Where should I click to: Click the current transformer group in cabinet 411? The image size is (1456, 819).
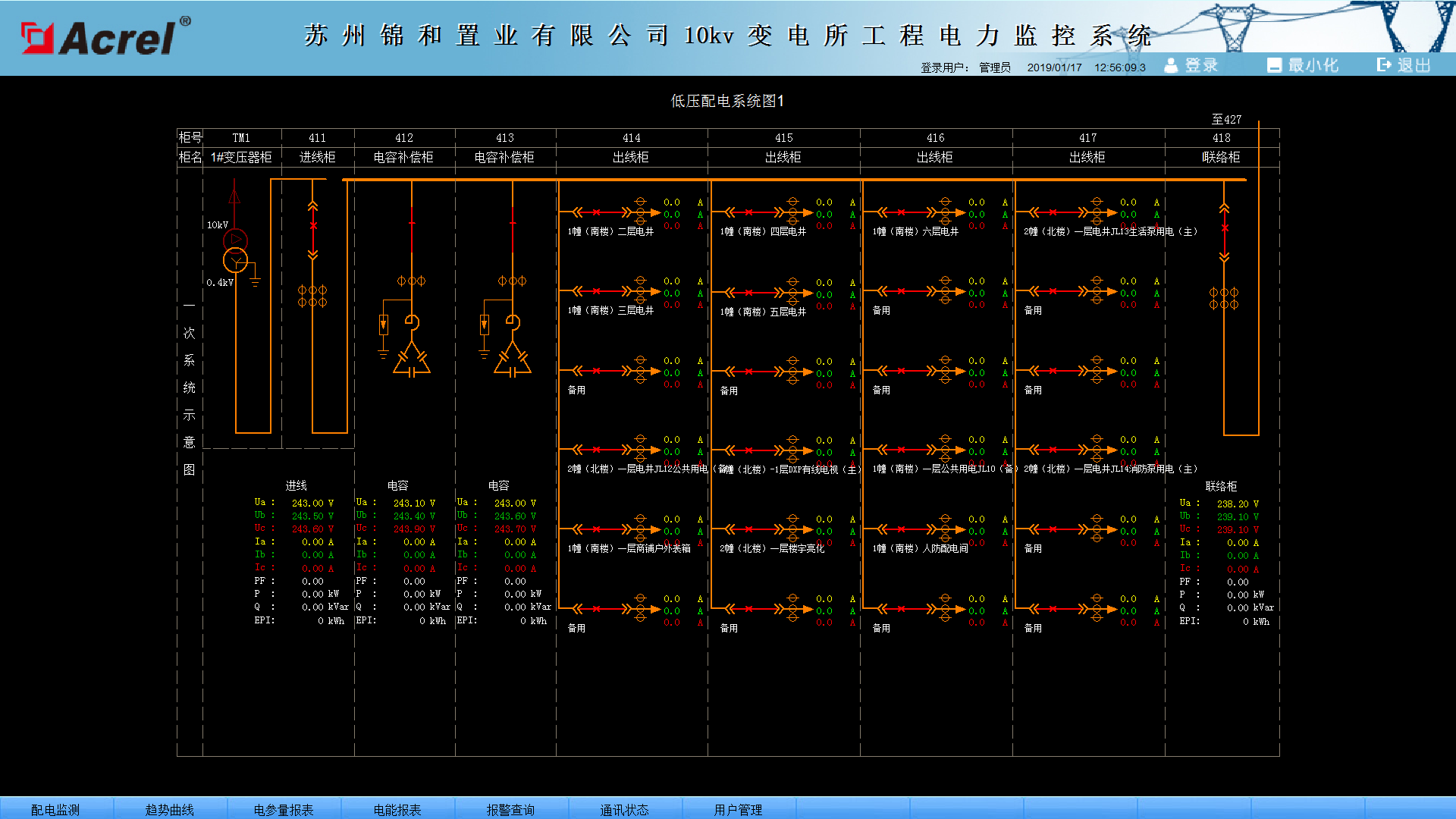(x=312, y=296)
